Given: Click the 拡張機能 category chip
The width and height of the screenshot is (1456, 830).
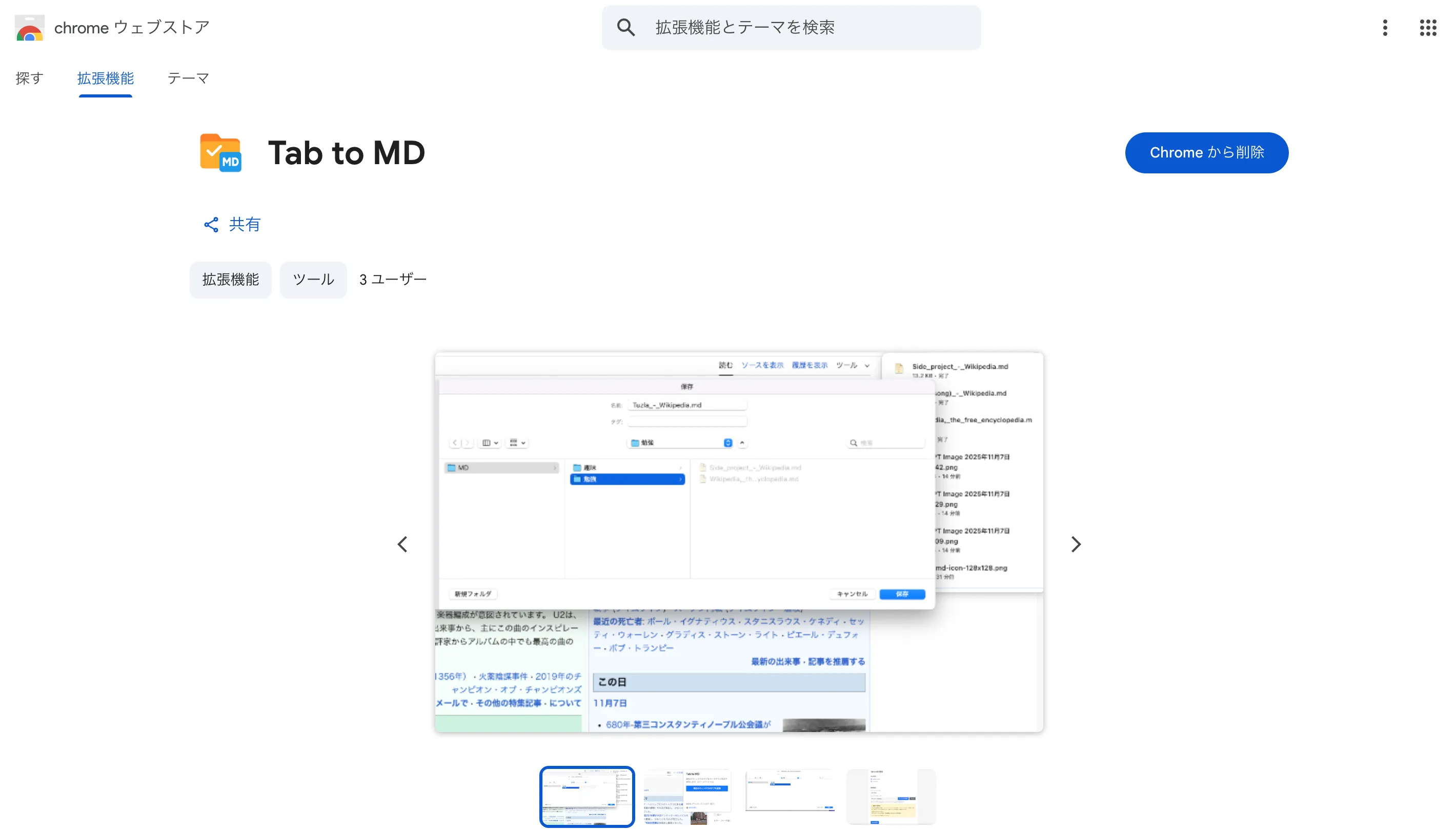Looking at the screenshot, I should coord(230,280).
